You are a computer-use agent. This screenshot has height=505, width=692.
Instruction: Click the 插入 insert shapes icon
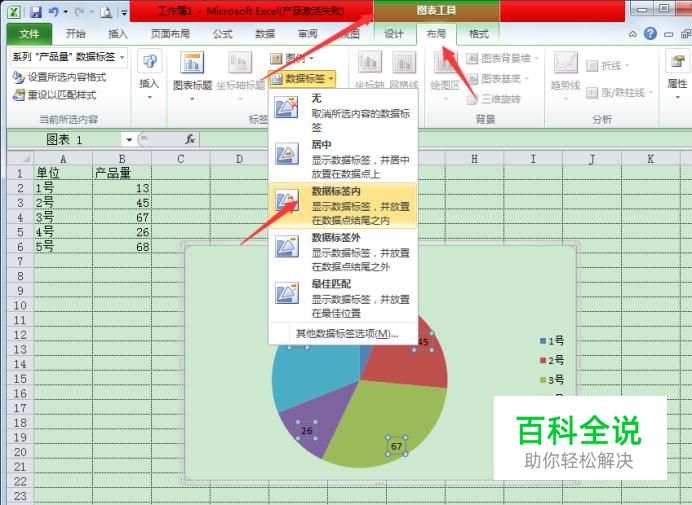149,62
